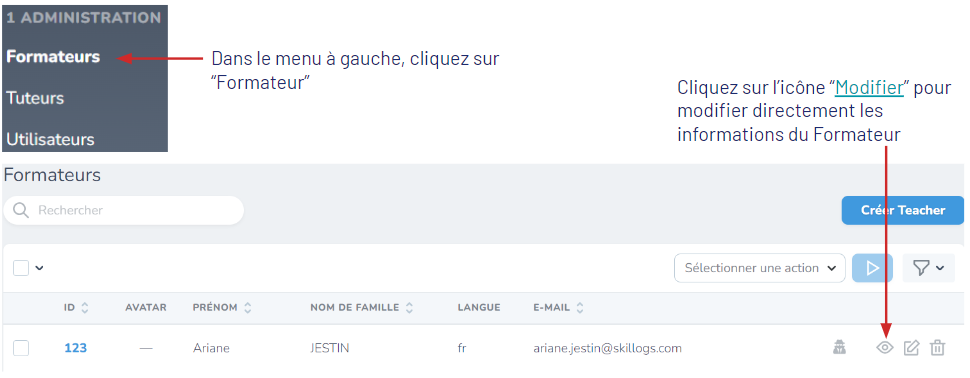Screen dimensions: 970x378
Task: Expand the bulk selection chevron
Action: (x=40, y=268)
